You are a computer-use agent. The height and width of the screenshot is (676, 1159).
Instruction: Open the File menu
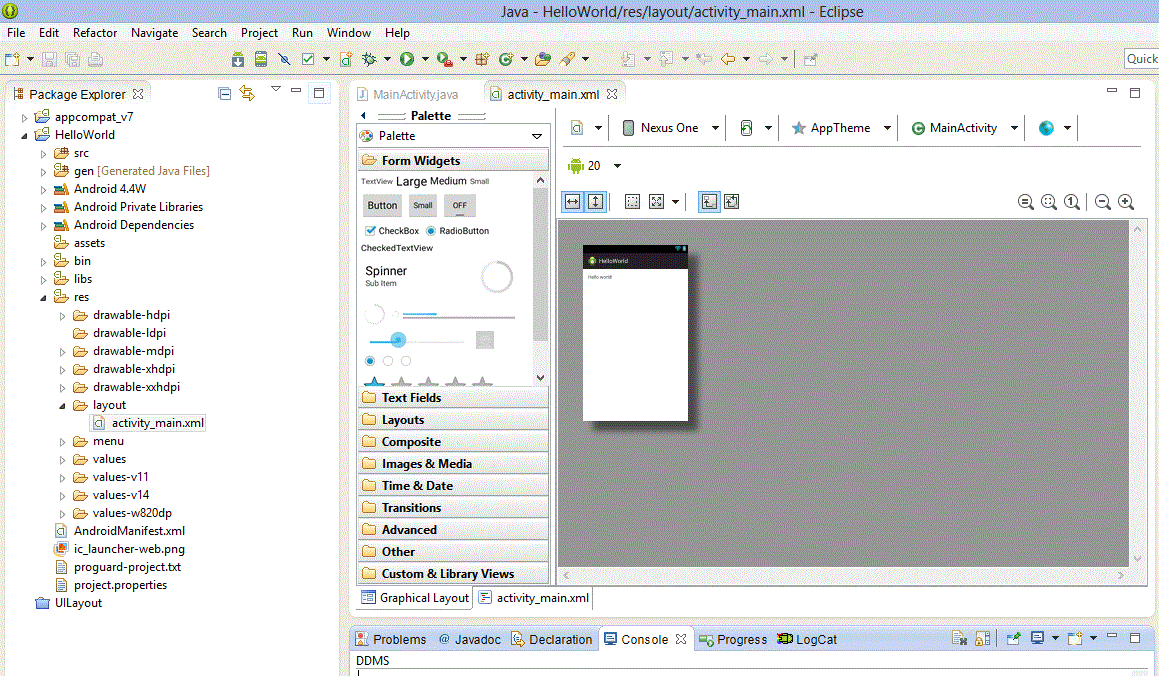(x=16, y=33)
